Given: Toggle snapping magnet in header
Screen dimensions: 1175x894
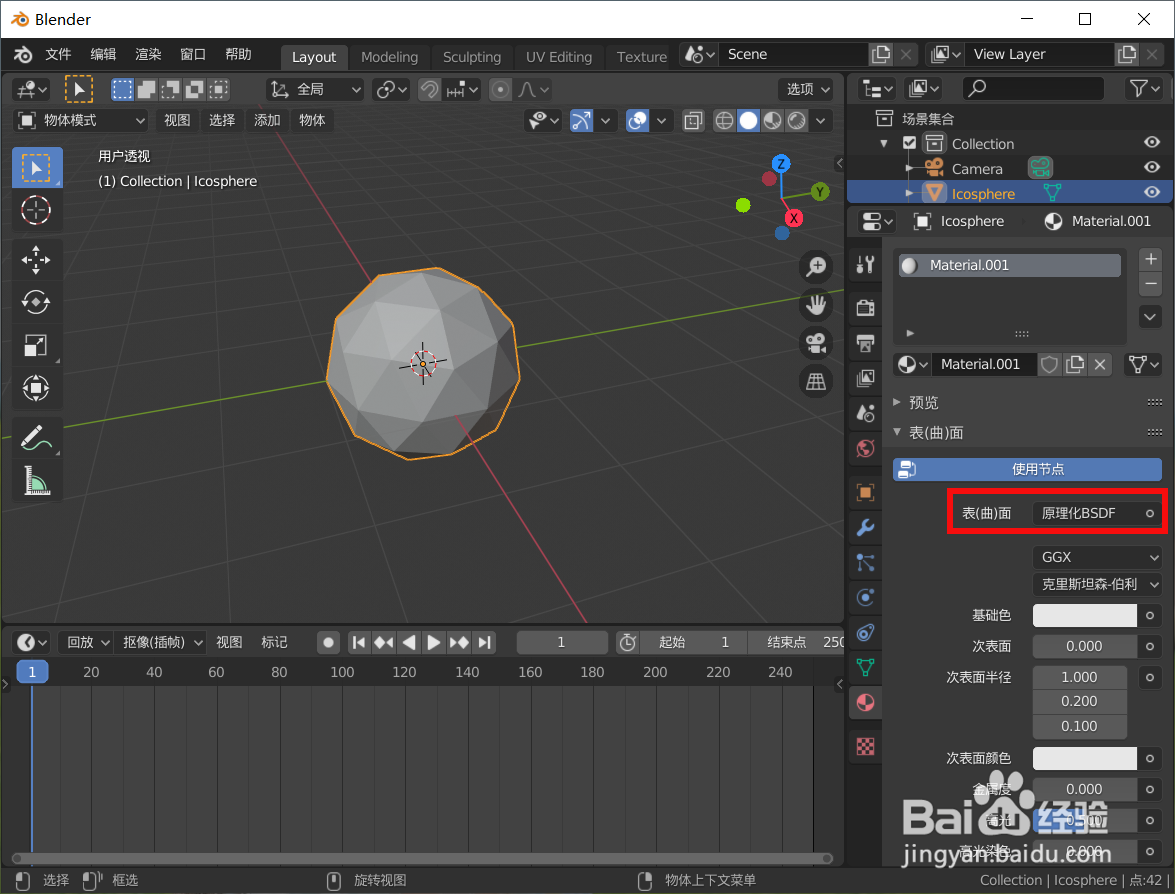Looking at the screenshot, I should (x=429, y=90).
